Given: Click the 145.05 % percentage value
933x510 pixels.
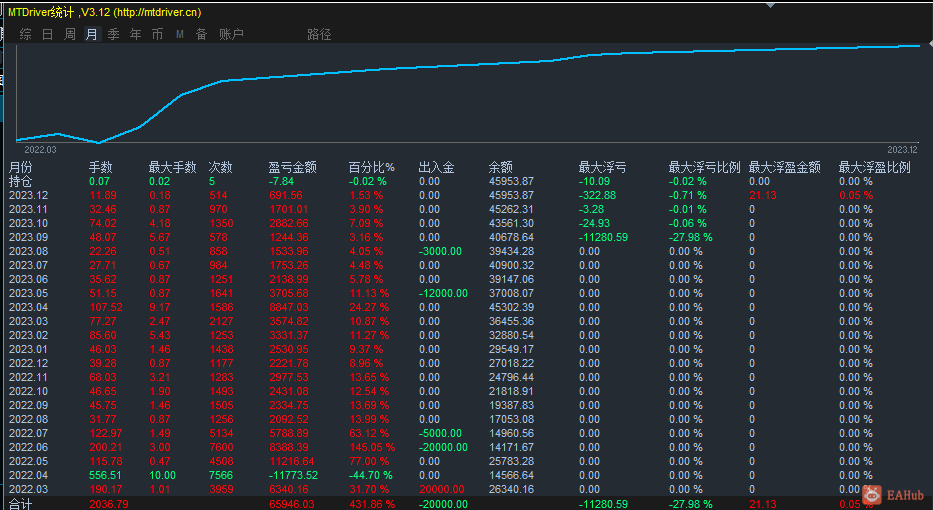Looking at the screenshot, I should pyautogui.click(x=372, y=447).
